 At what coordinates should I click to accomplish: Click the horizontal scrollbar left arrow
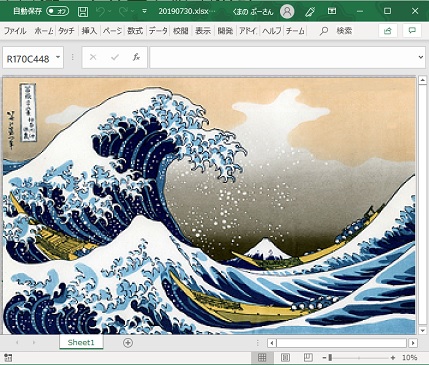coord(272,343)
